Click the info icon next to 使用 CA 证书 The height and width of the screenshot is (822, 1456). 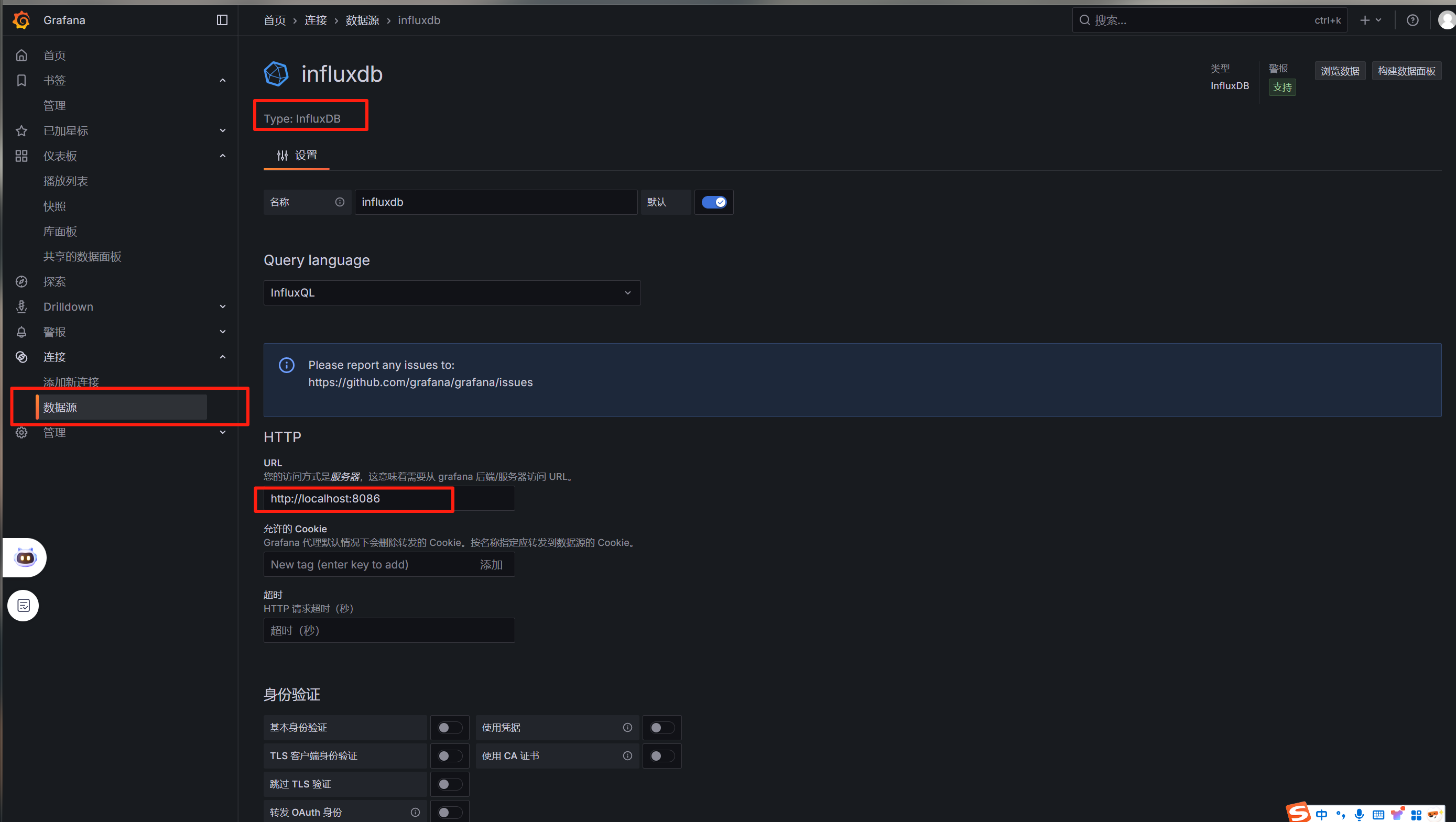627,756
